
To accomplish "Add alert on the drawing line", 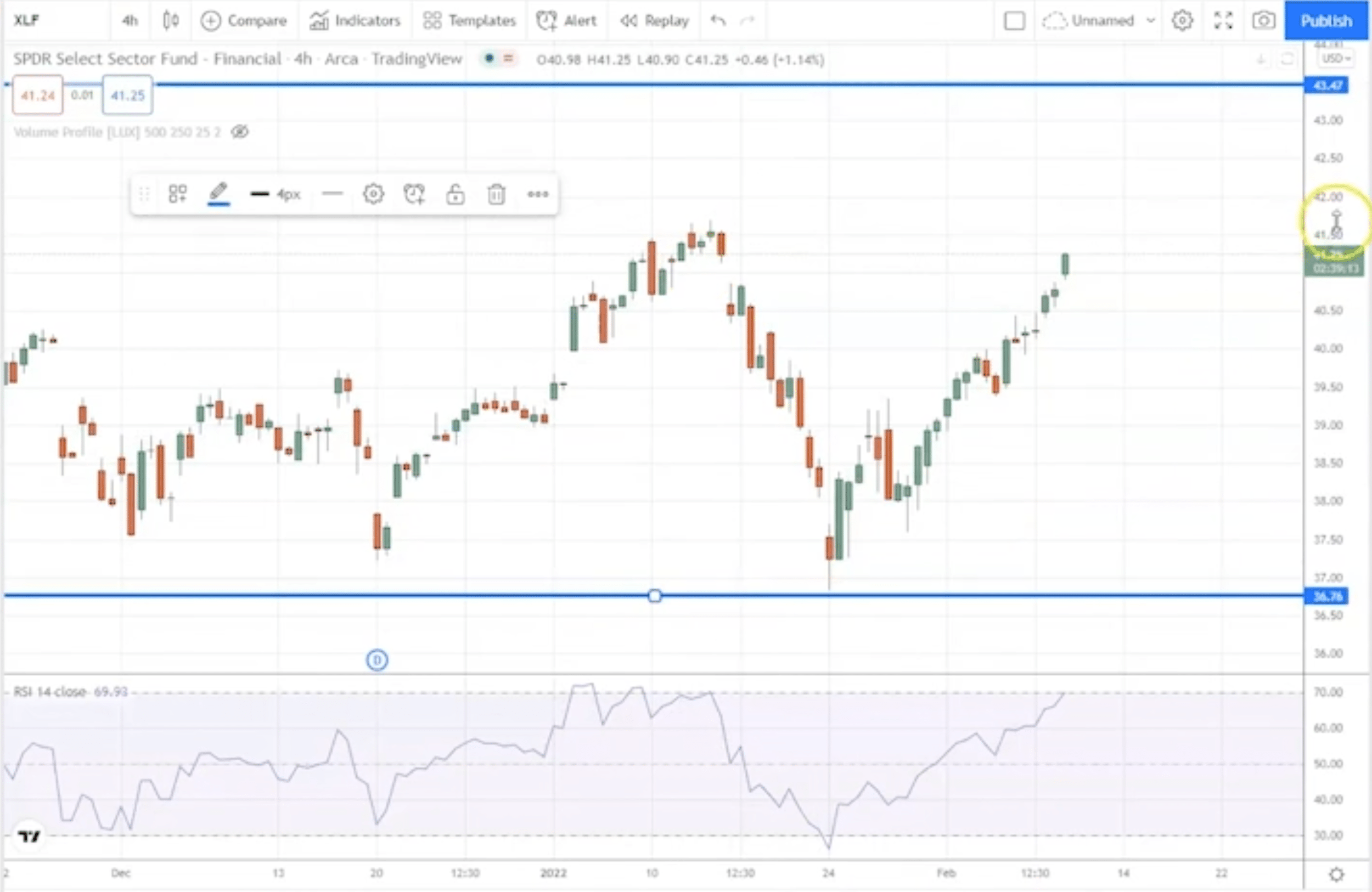I will point(414,194).
